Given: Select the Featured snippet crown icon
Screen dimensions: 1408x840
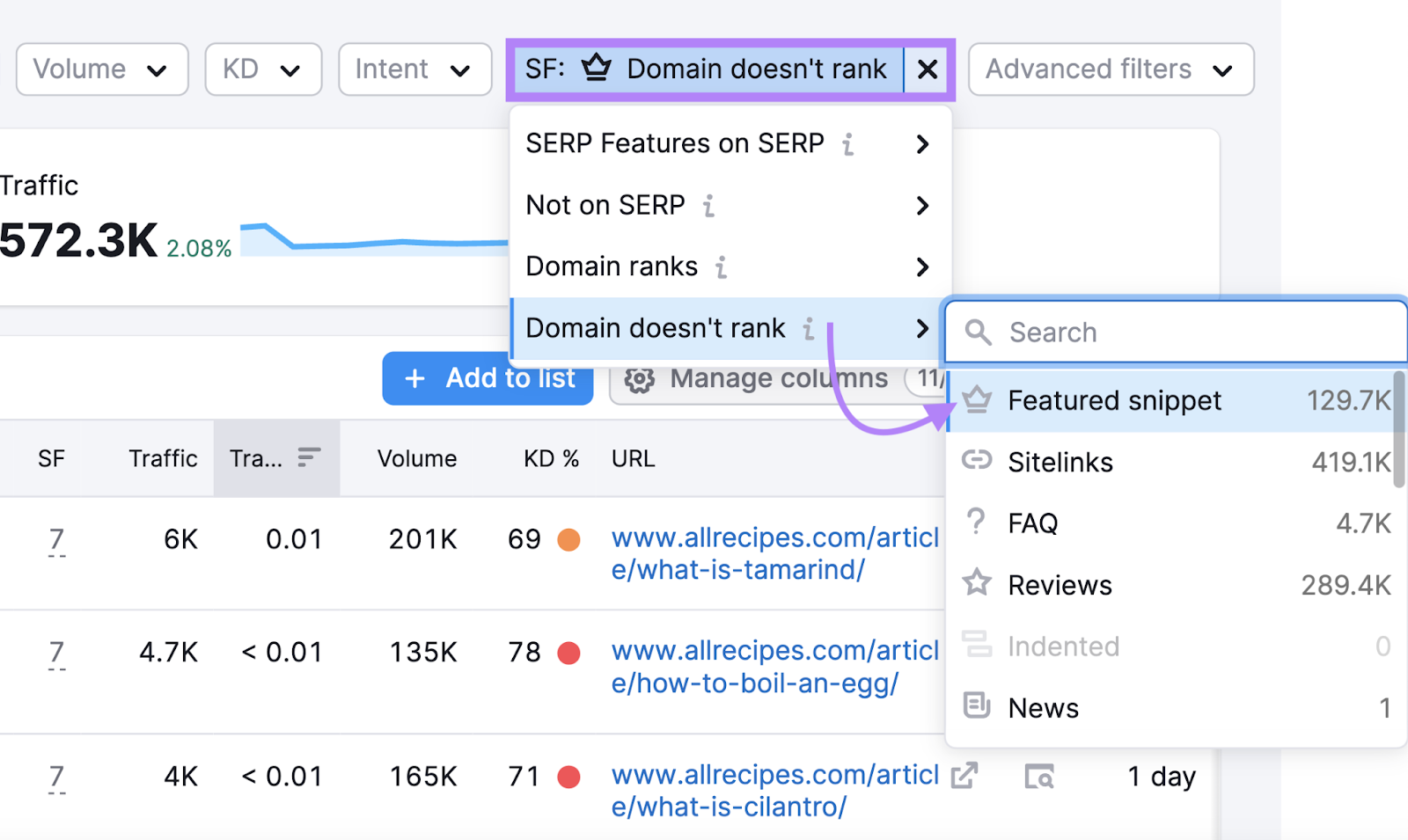Looking at the screenshot, I should click(x=977, y=400).
